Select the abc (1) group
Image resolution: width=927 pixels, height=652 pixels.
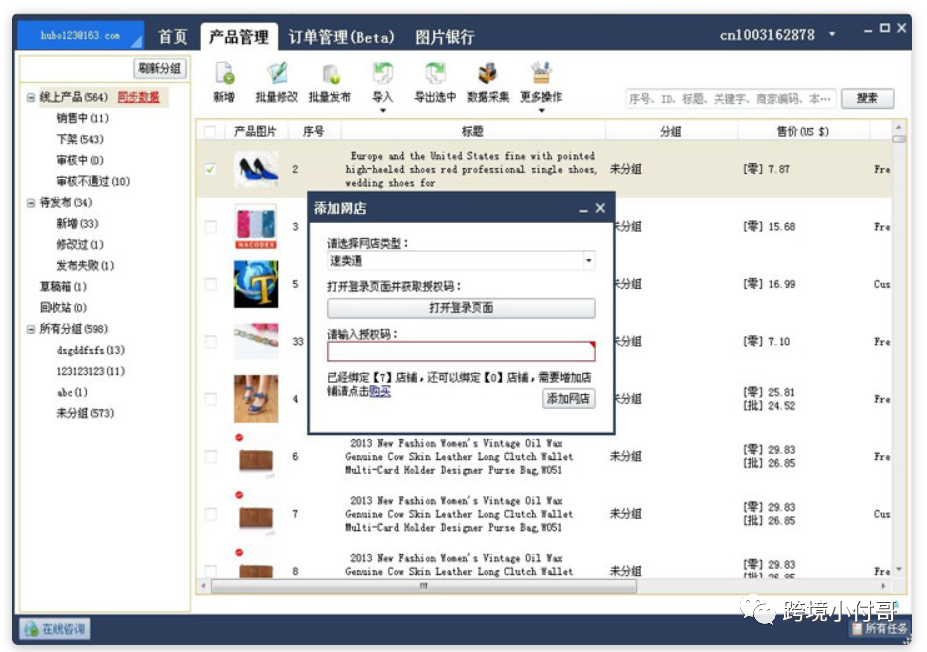(x=72, y=393)
